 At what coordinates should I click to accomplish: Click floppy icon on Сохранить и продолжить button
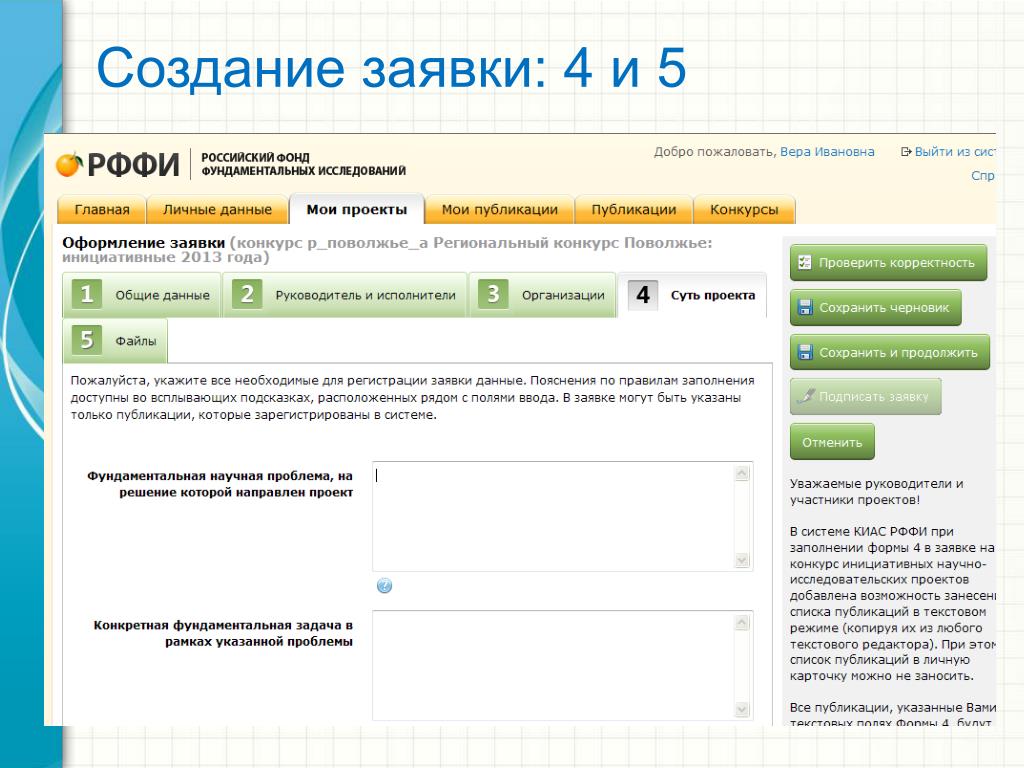(805, 353)
